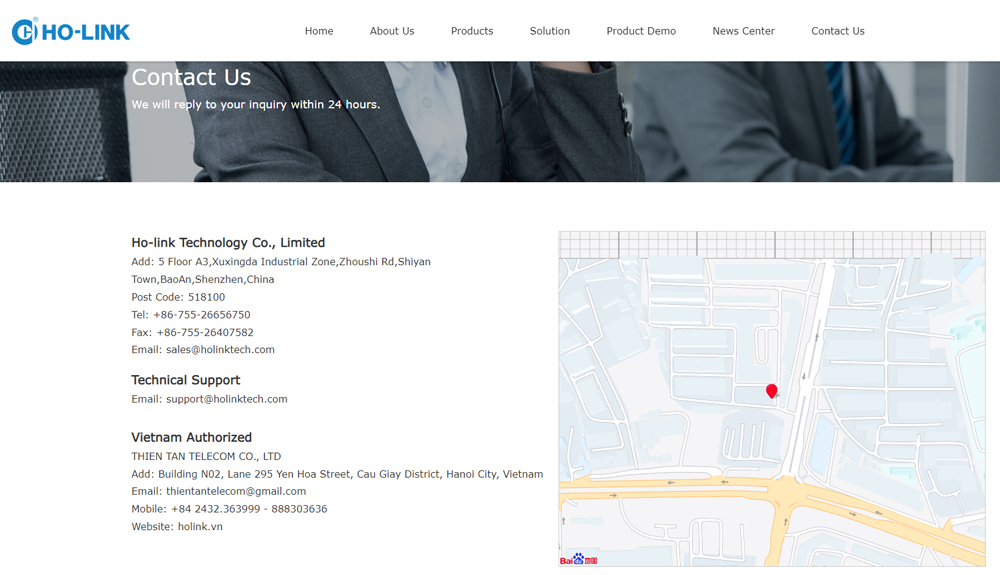The height and width of the screenshot is (575, 1000).
Task: Select Solution in the top navigation
Action: tap(550, 31)
